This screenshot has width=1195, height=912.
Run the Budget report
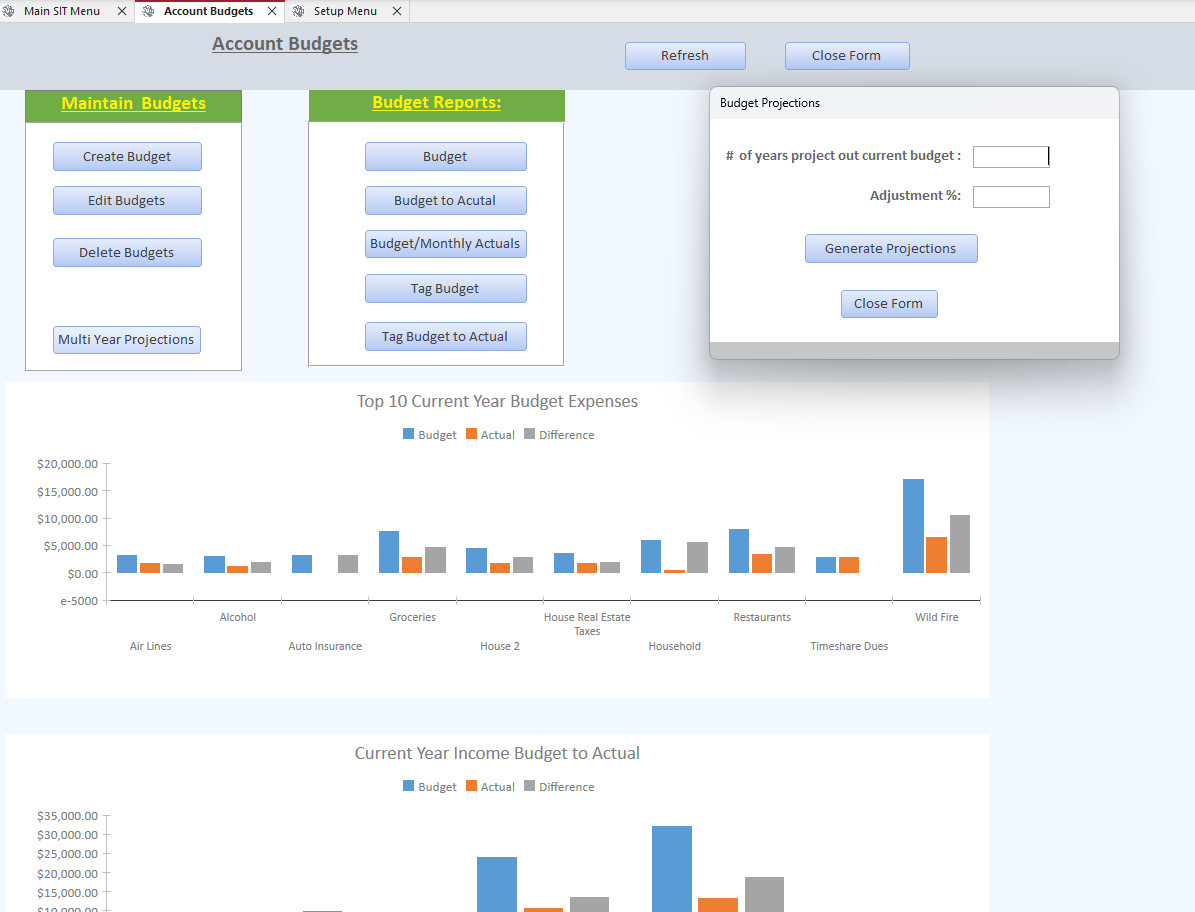[x=446, y=156]
